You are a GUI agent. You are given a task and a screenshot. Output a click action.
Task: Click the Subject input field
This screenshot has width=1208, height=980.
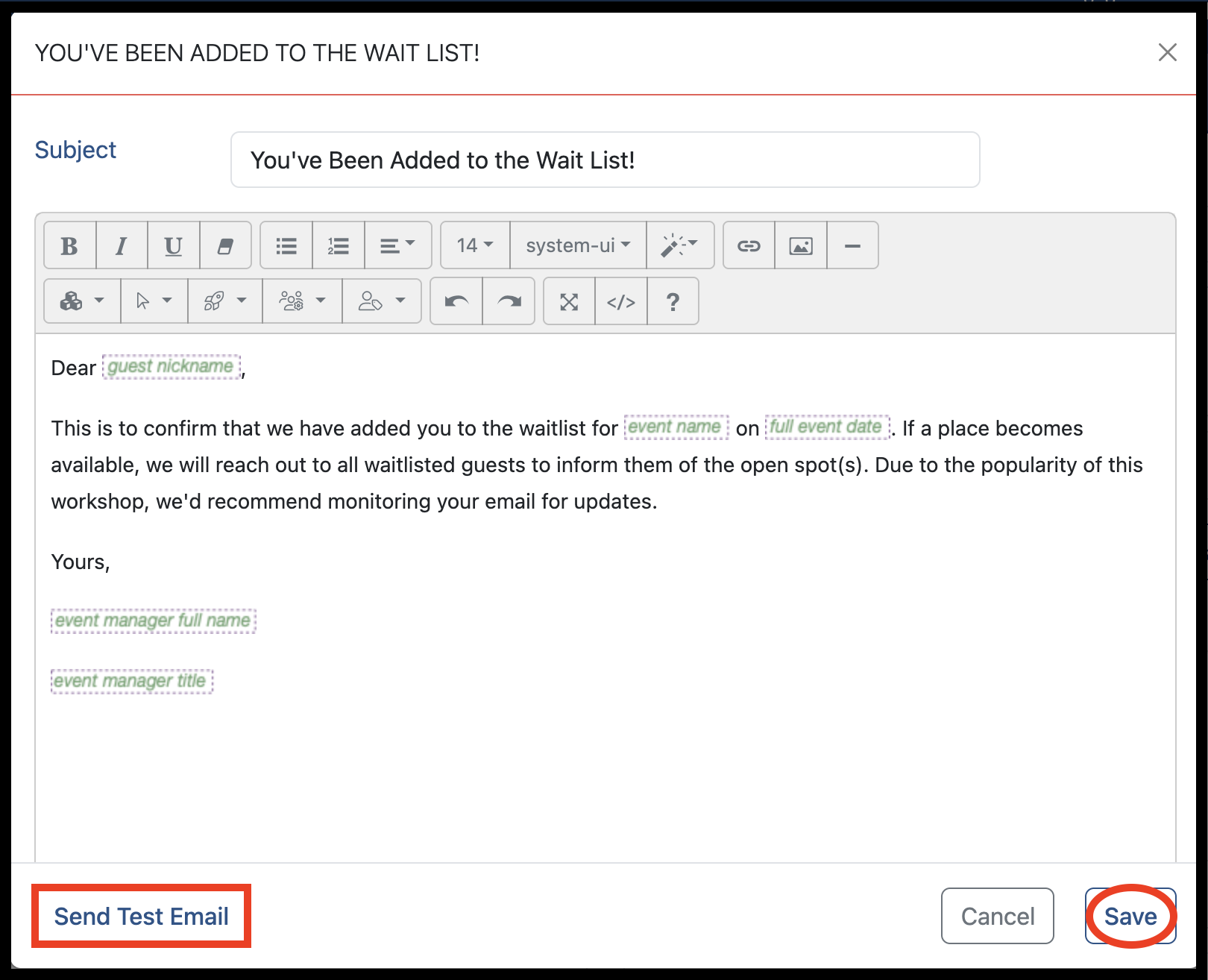coord(605,160)
